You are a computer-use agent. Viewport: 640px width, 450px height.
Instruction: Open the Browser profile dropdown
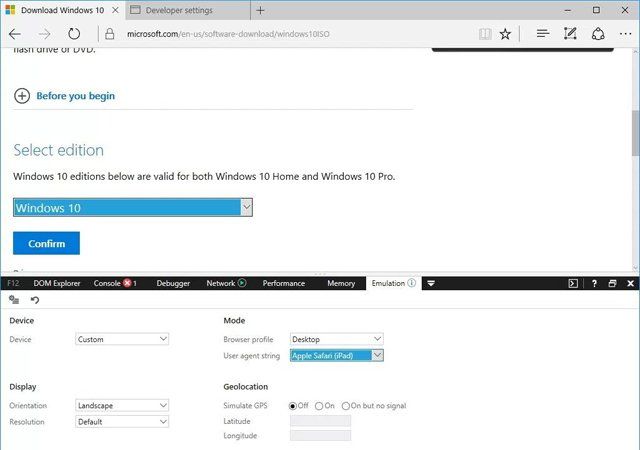(336, 339)
